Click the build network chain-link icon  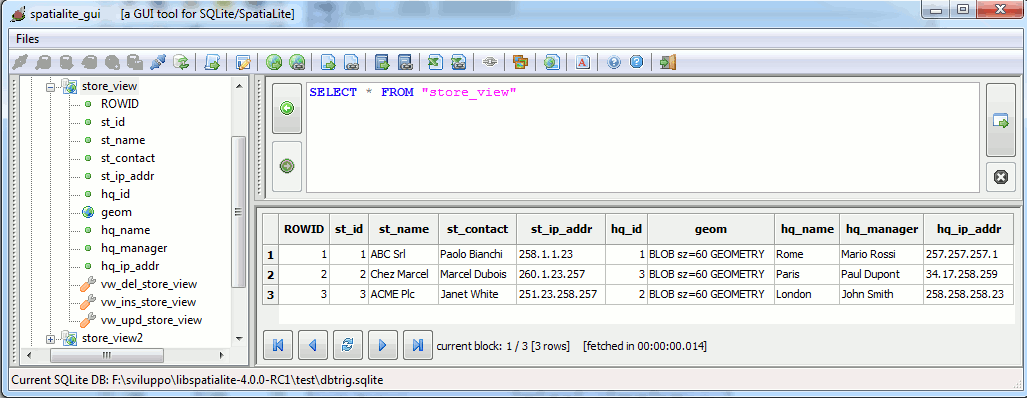(x=490, y=62)
